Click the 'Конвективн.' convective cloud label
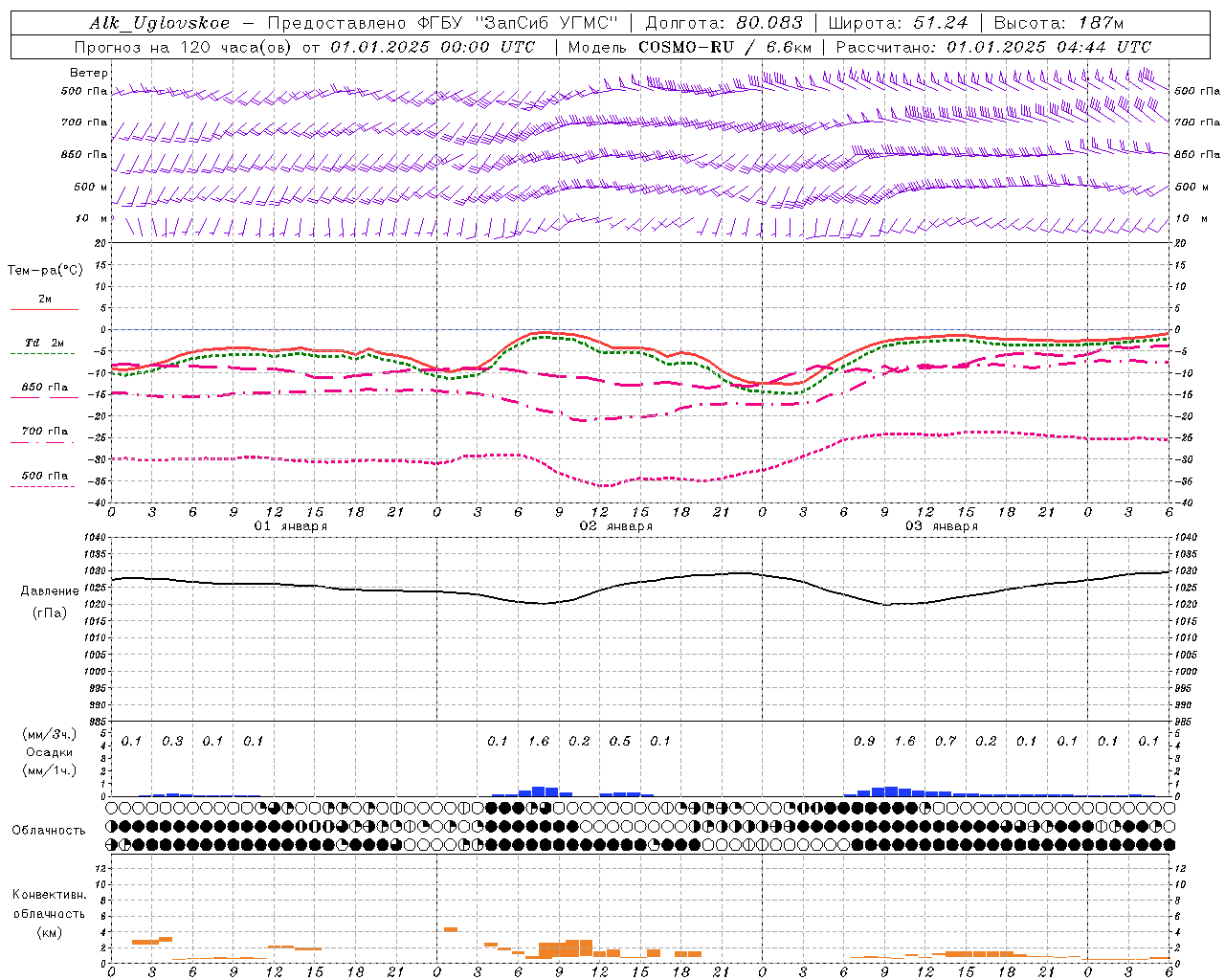 49,895
